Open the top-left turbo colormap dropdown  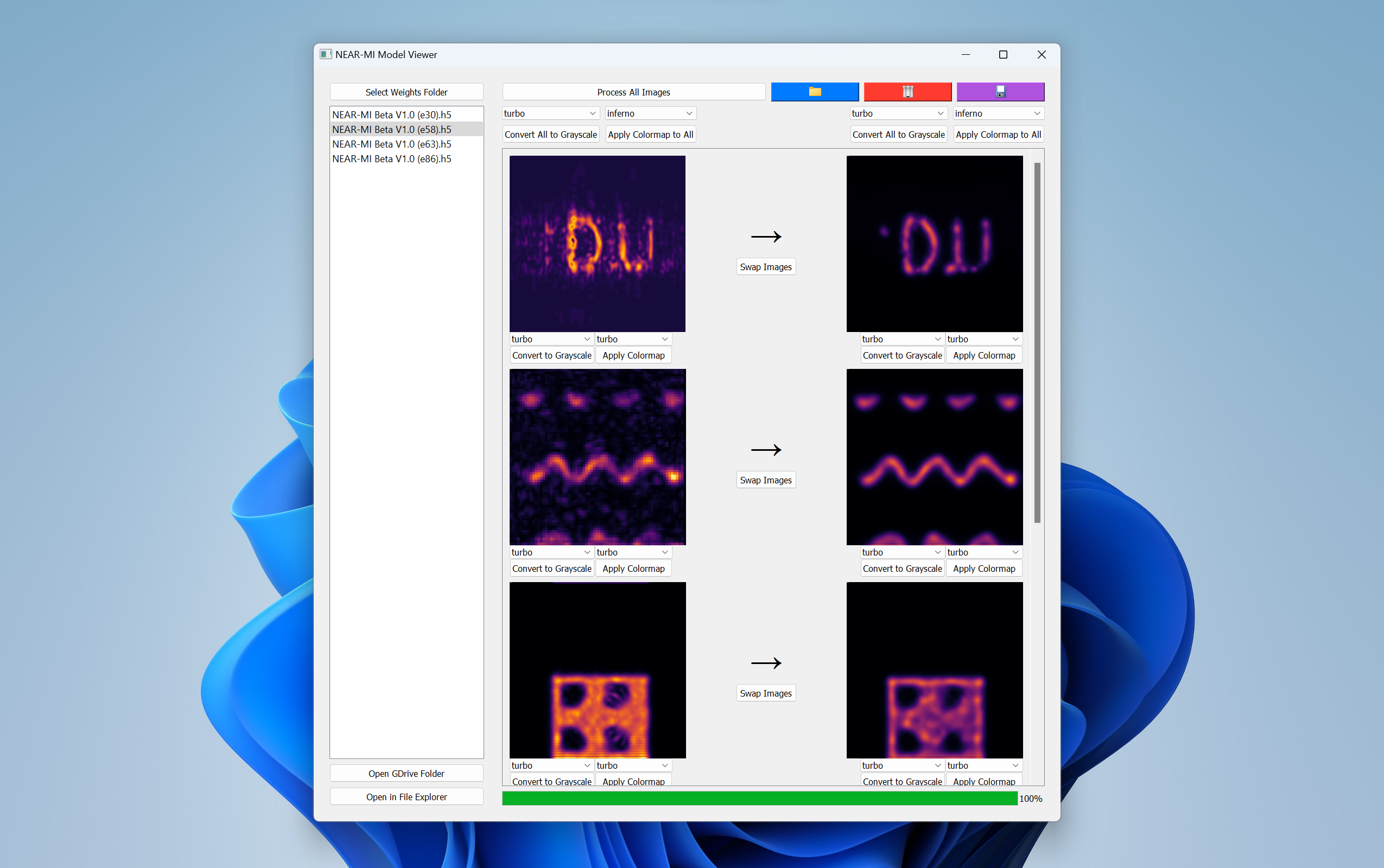(550, 113)
